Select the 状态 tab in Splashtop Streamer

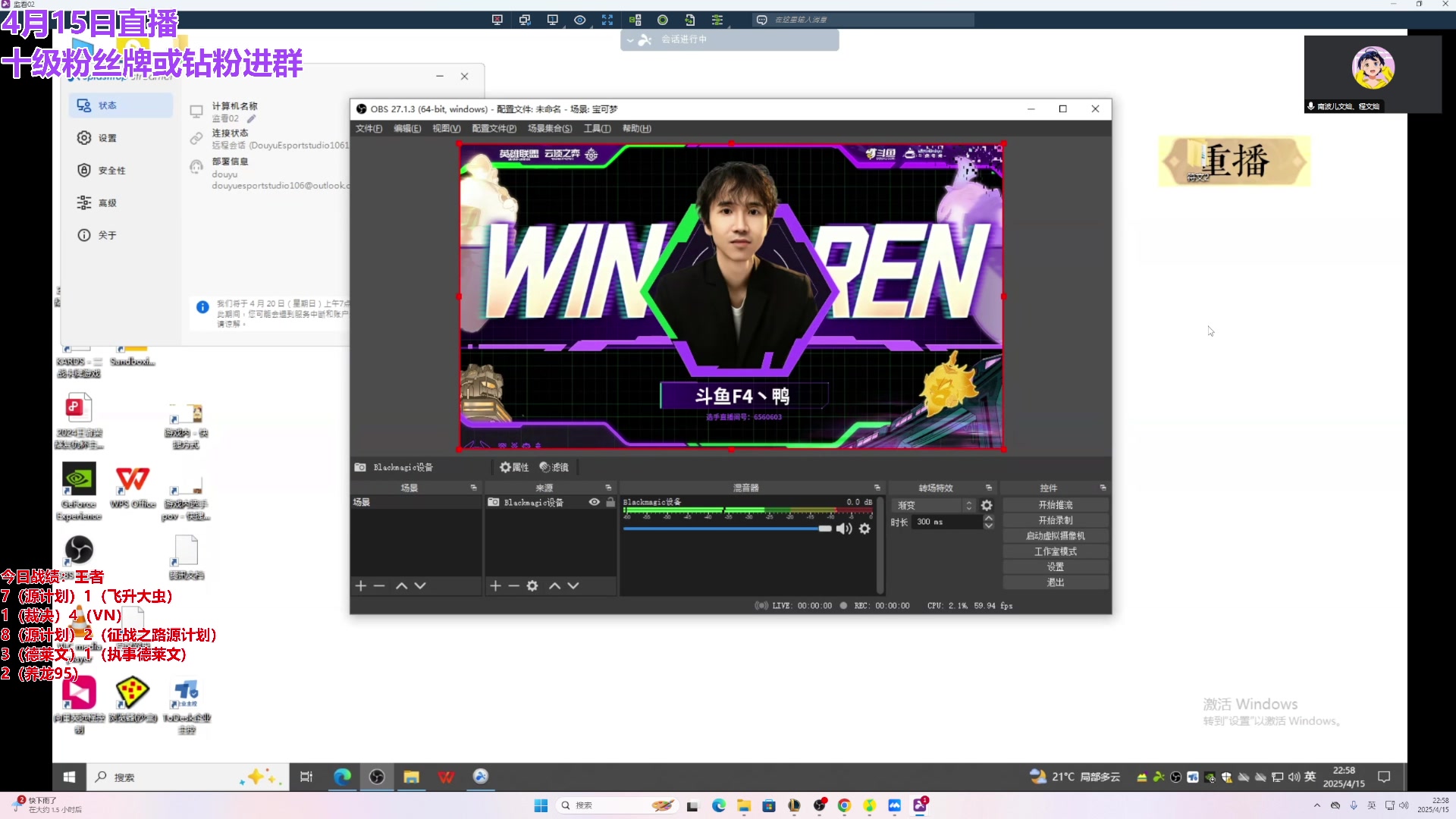121,105
